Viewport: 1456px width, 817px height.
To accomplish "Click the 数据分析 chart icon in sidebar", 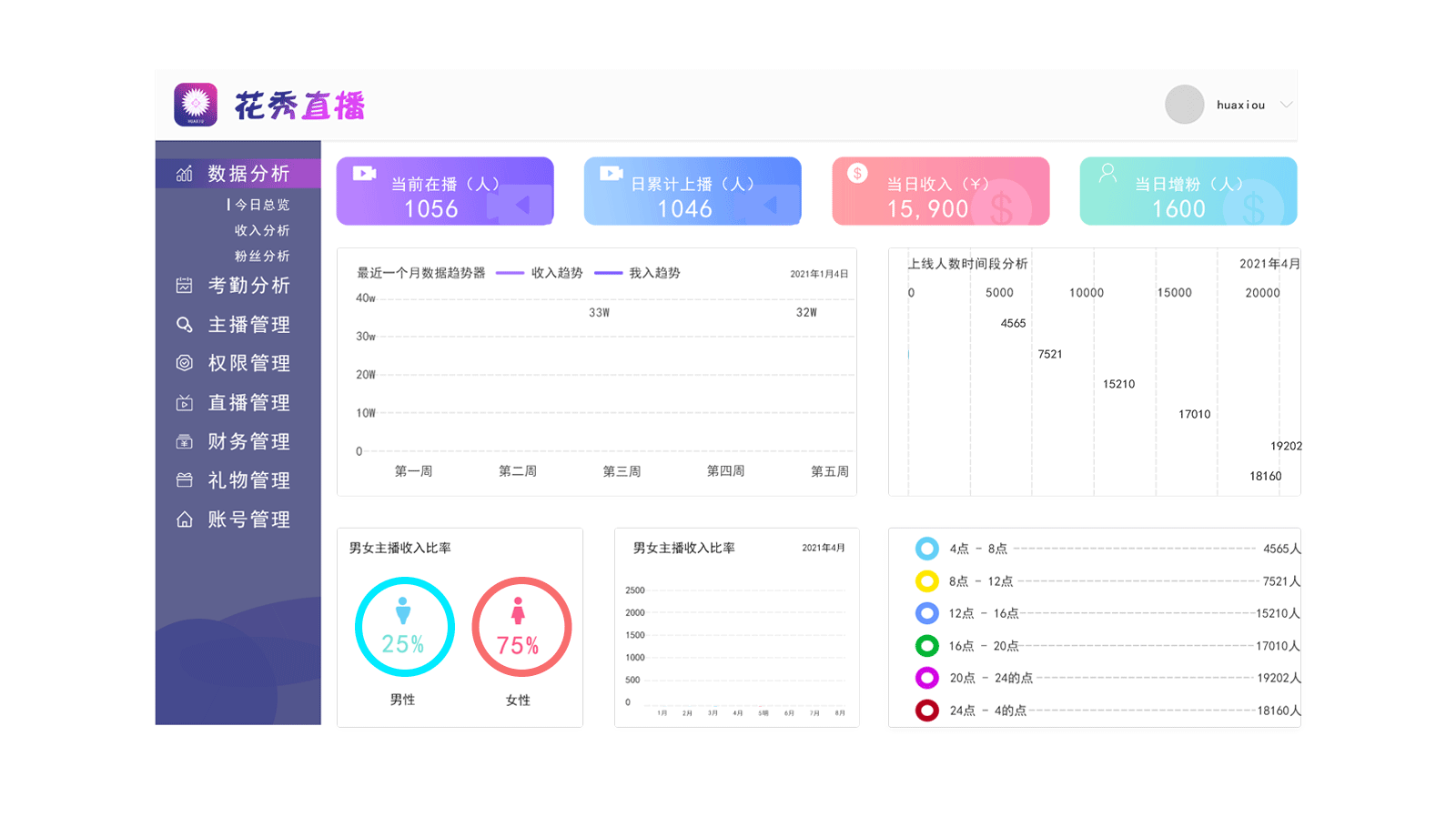I will click(x=185, y=173).
